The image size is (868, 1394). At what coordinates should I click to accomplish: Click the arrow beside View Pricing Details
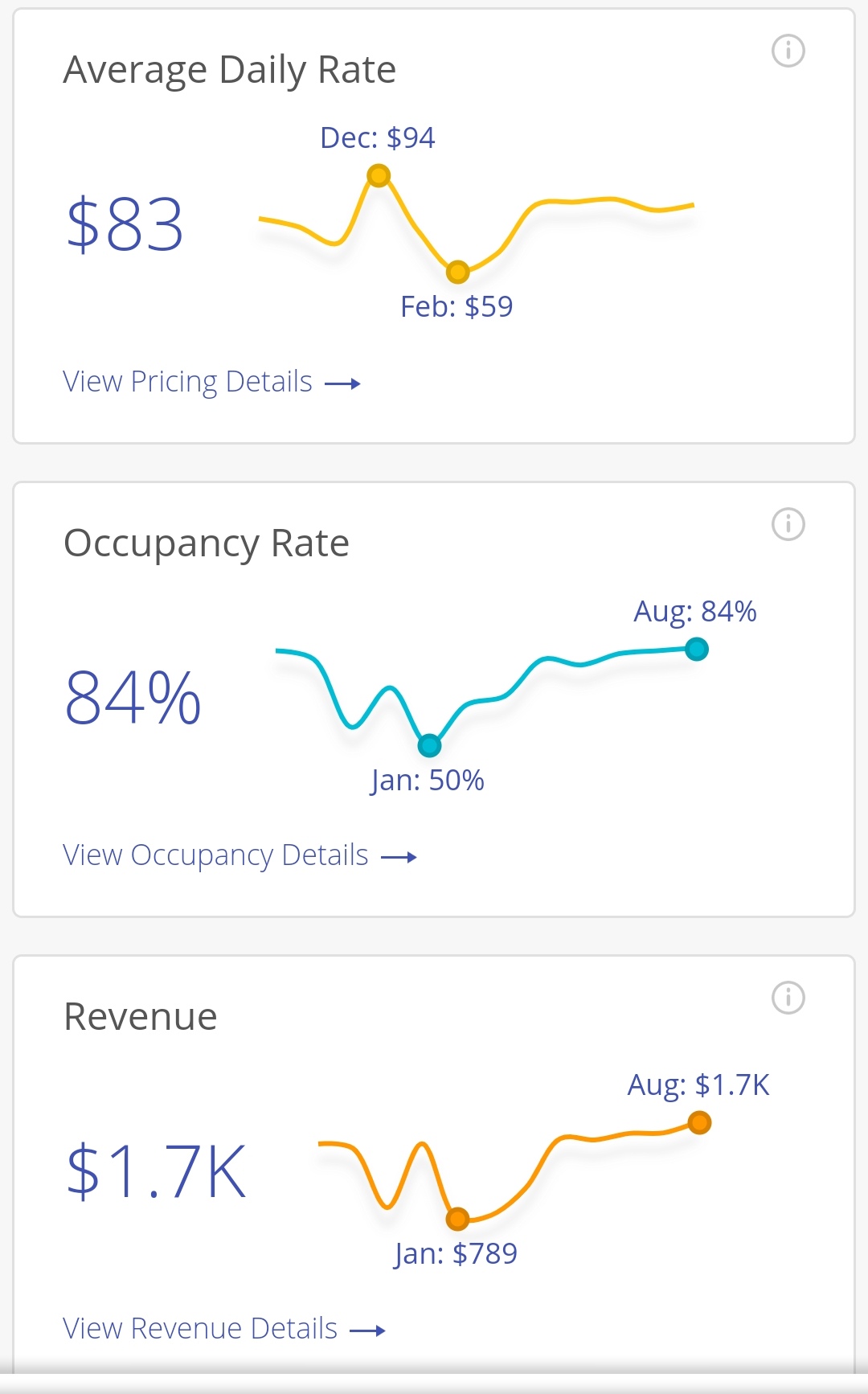pyautogui.click(x=342, y=384)
